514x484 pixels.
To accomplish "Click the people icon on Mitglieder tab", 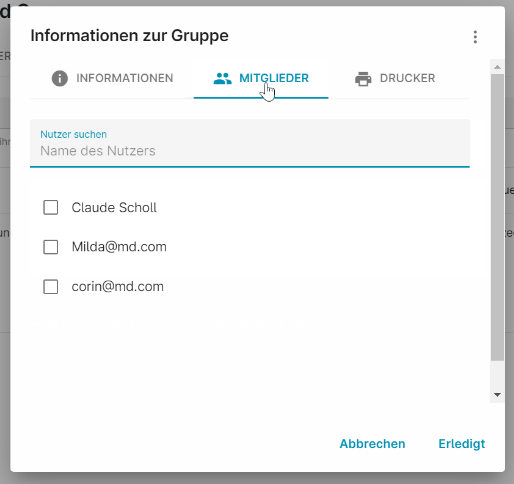I will [x=222, y=78].
